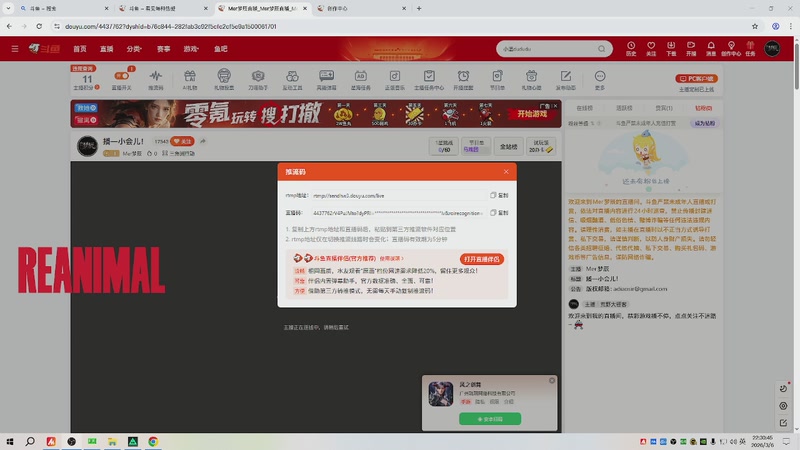
Task: Copy the rtmp address
Action: click(499, 195)
